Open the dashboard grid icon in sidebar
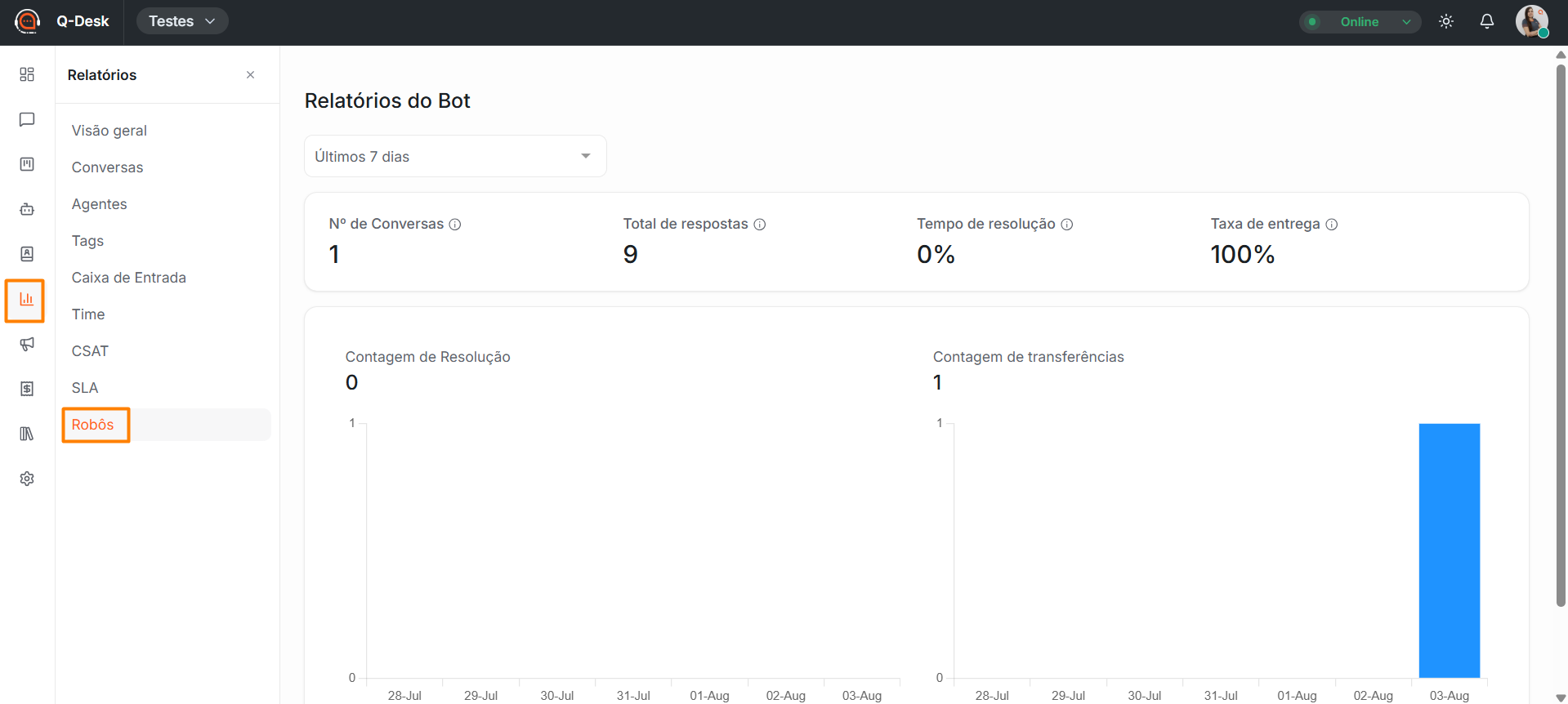The width and height of the screenshot is (1568, 704). coord(27,74)
